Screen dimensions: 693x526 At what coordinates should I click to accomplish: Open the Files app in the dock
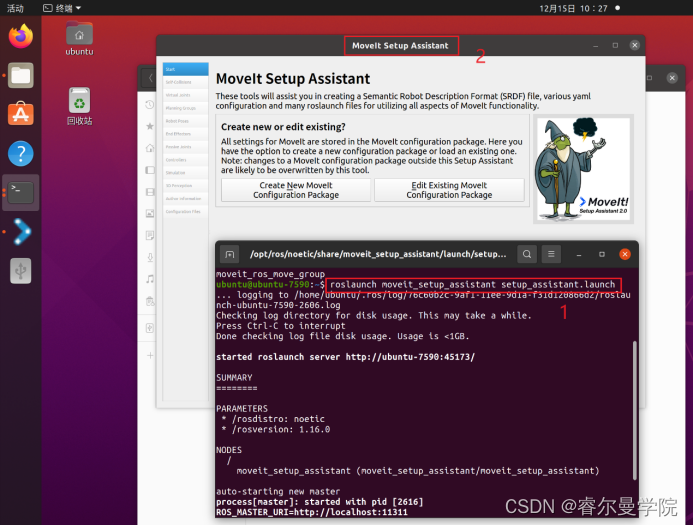[x=20, y=76]
